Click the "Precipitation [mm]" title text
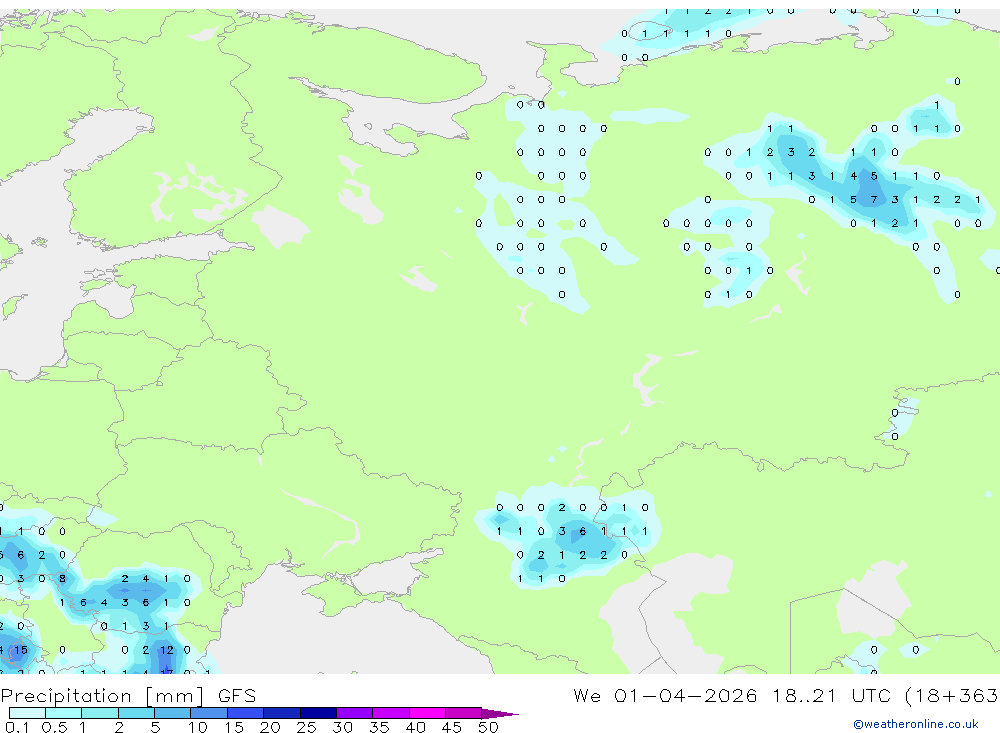This screenshot has height=733, width=1000. [x=102, y=696]
